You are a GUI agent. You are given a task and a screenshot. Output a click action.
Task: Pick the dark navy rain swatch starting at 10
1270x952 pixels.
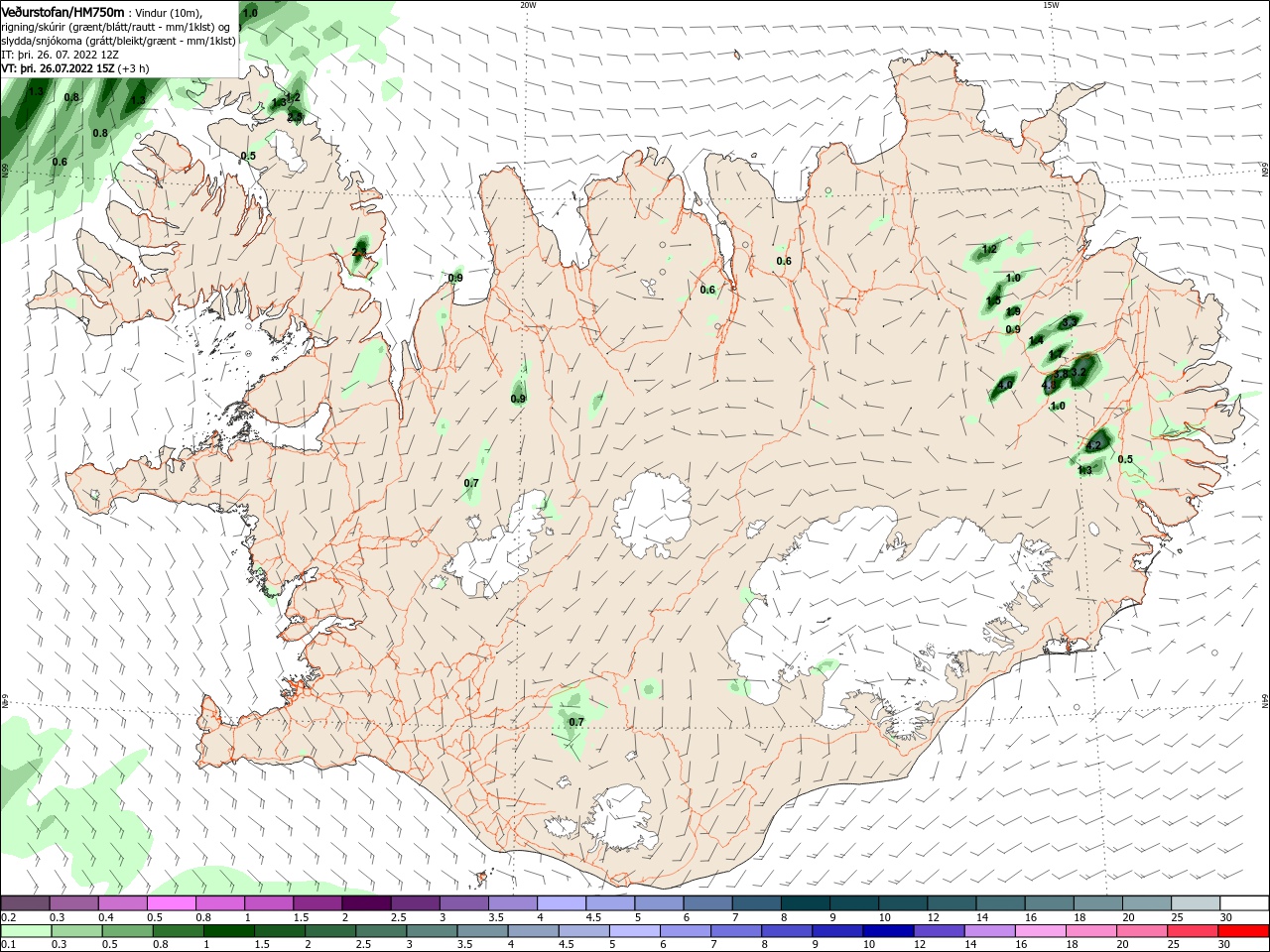tap(889, 931)
